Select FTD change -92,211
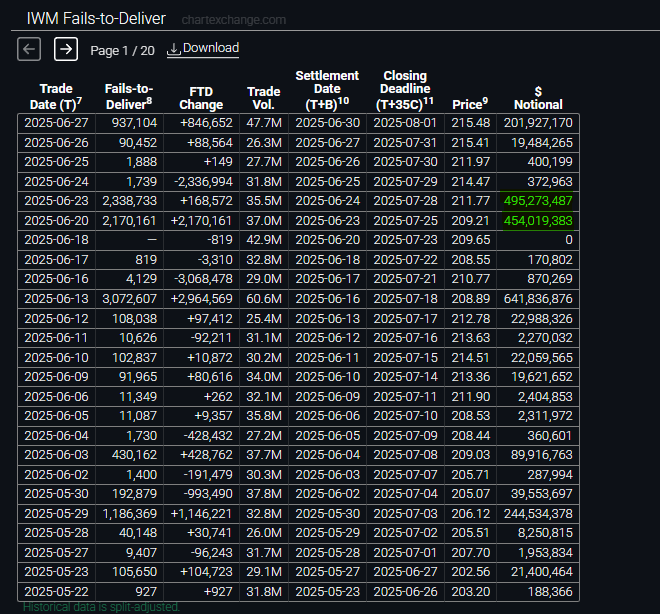Viewport: 660px width, 614px height. [211, 338]
